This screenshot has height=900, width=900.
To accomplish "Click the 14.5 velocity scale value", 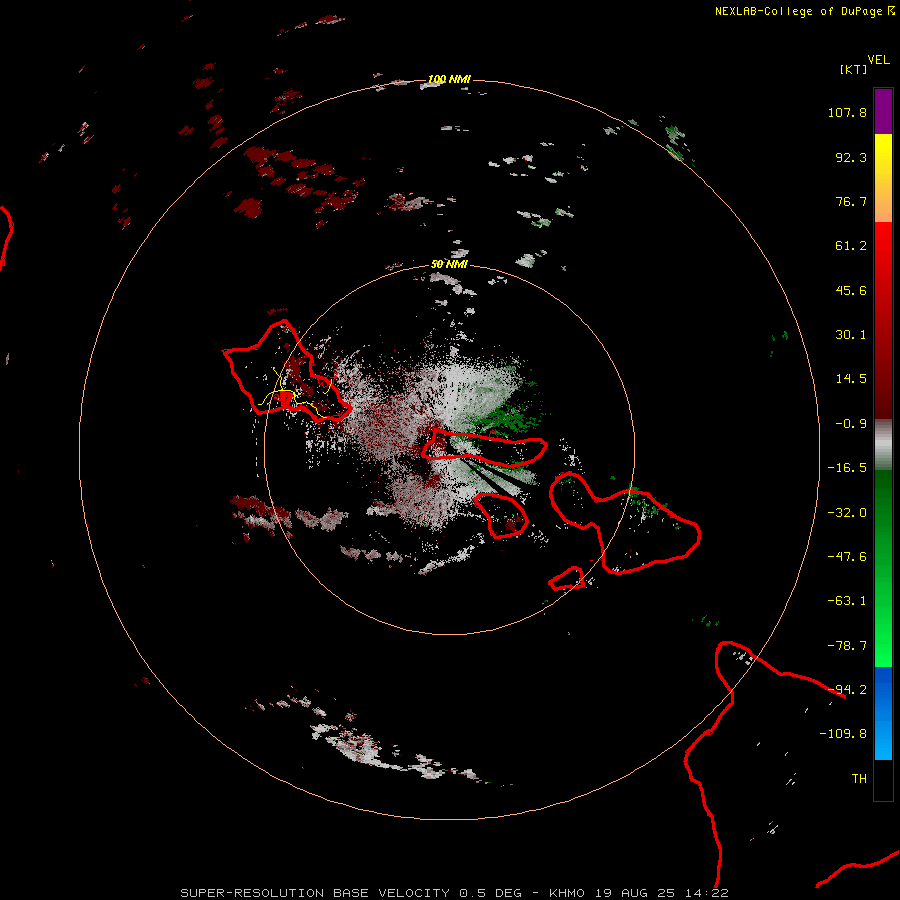I will [x=851, y=379].
